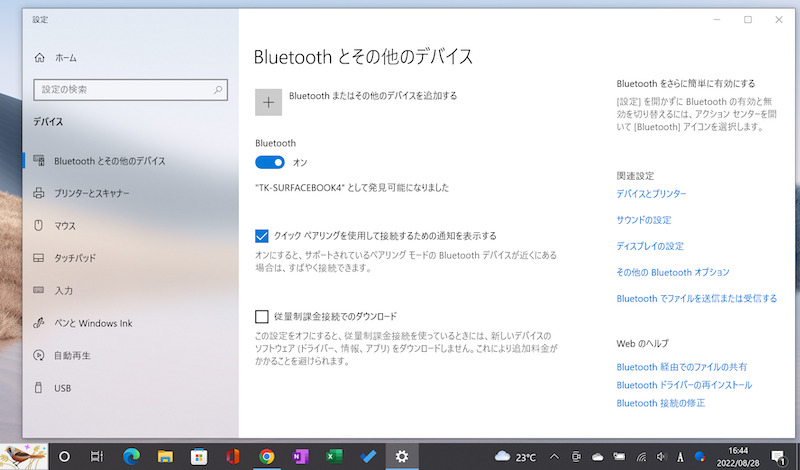Open the マウス settings page
Viewport: 800px width, 470px height.
tap(65, 225)
